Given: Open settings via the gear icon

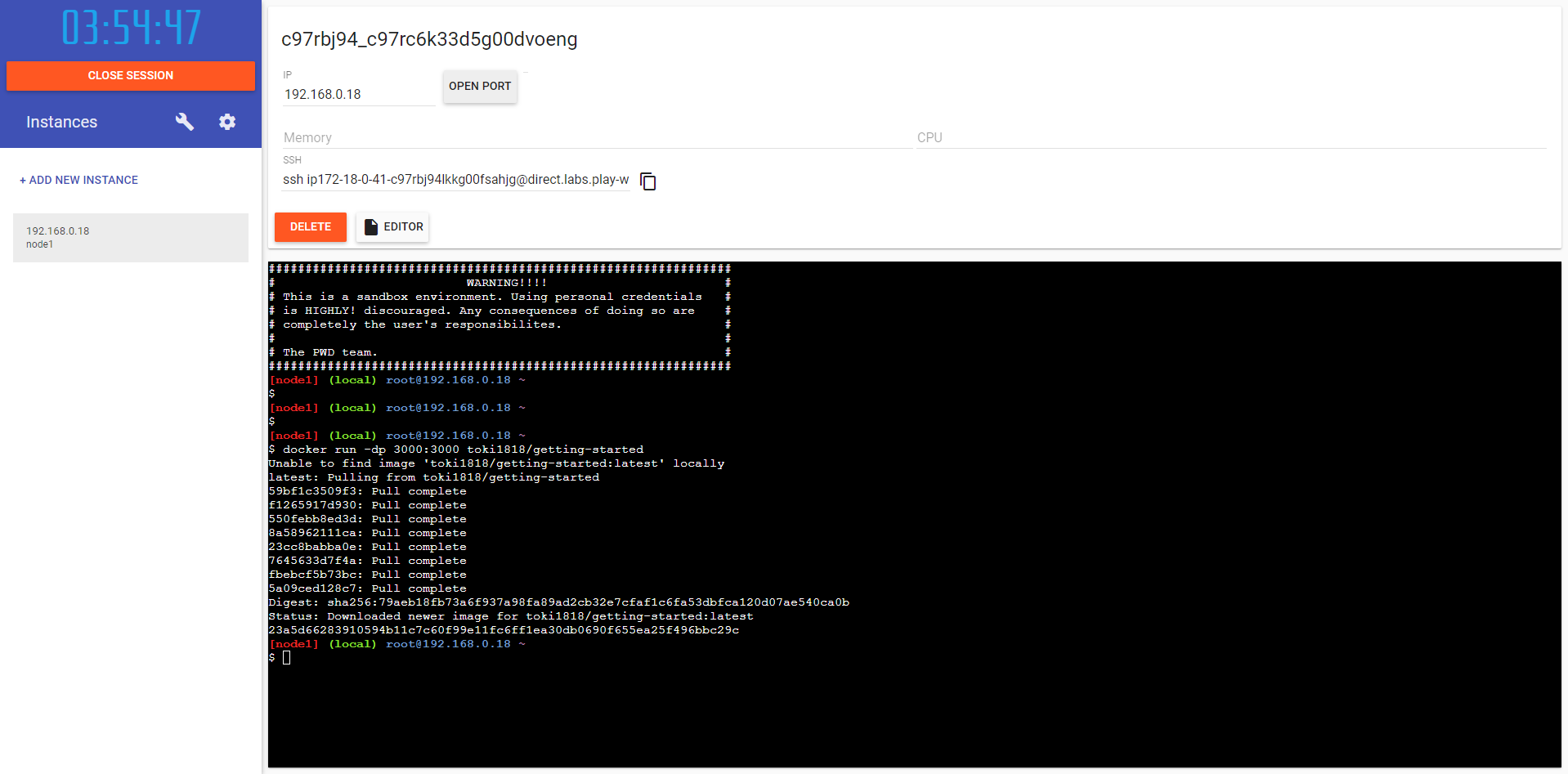Looking at the screenshot, I should 227,122.
